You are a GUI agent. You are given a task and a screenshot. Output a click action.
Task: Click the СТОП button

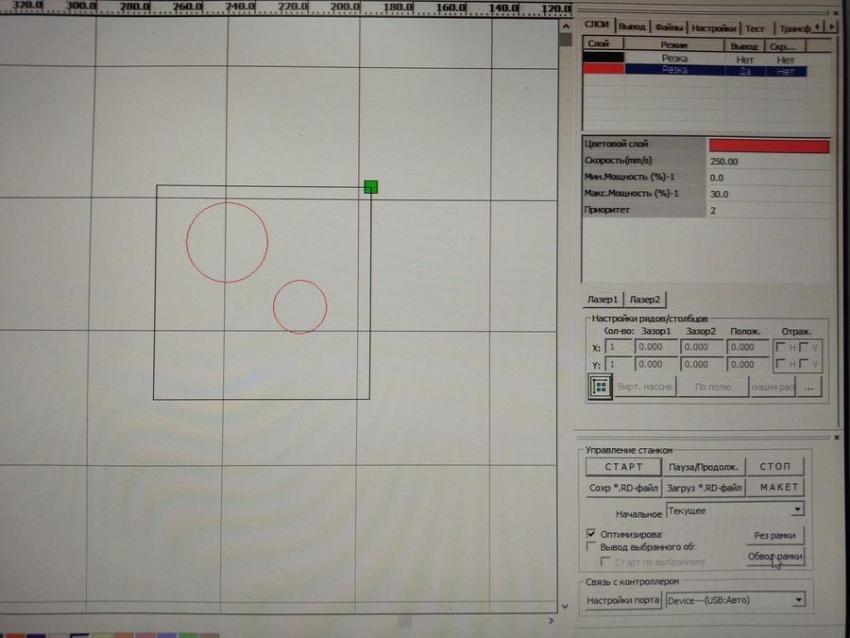coord(775,467)
